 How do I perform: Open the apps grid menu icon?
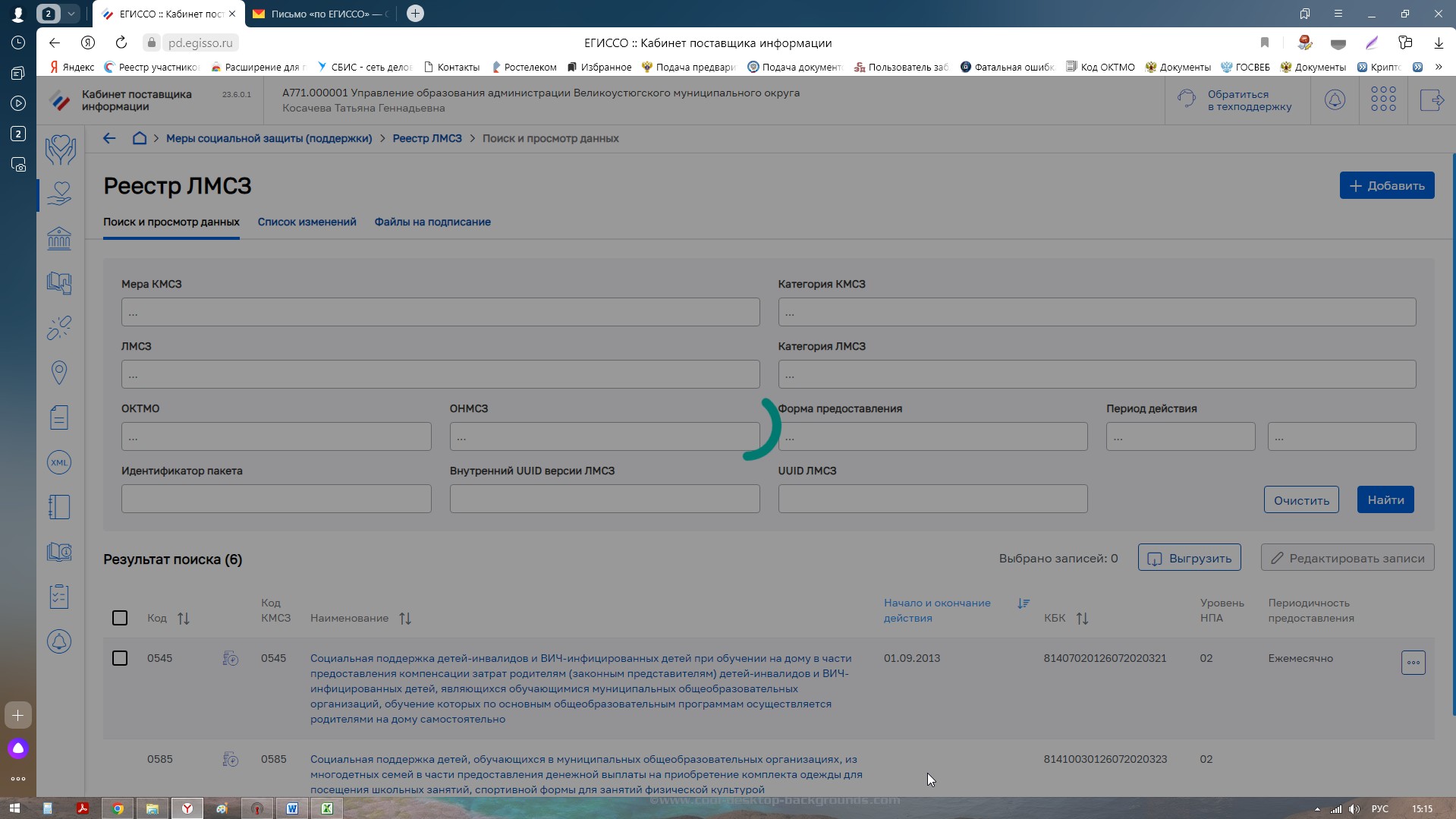coord(1382,99)
